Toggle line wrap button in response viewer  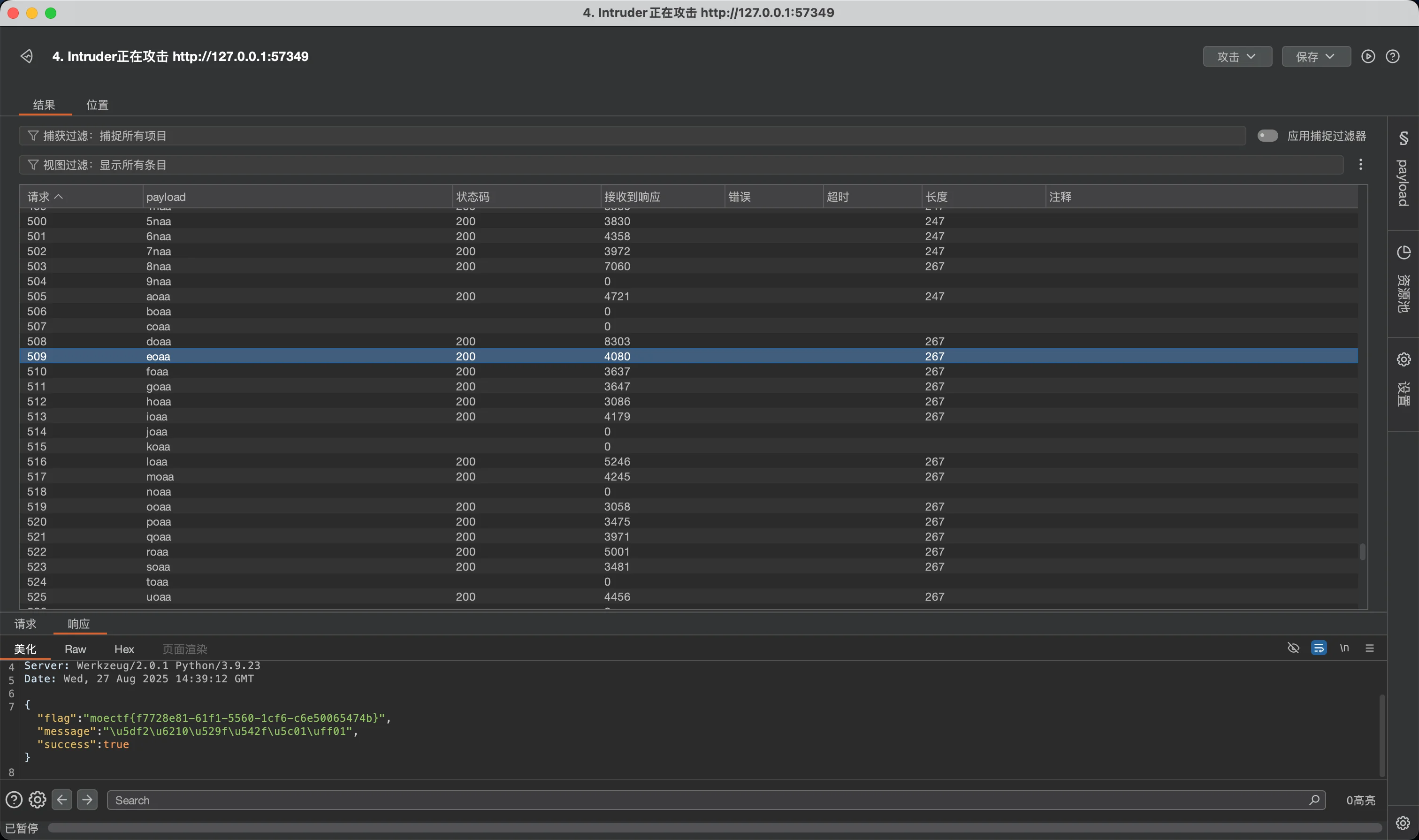[x=1318, y=648]
